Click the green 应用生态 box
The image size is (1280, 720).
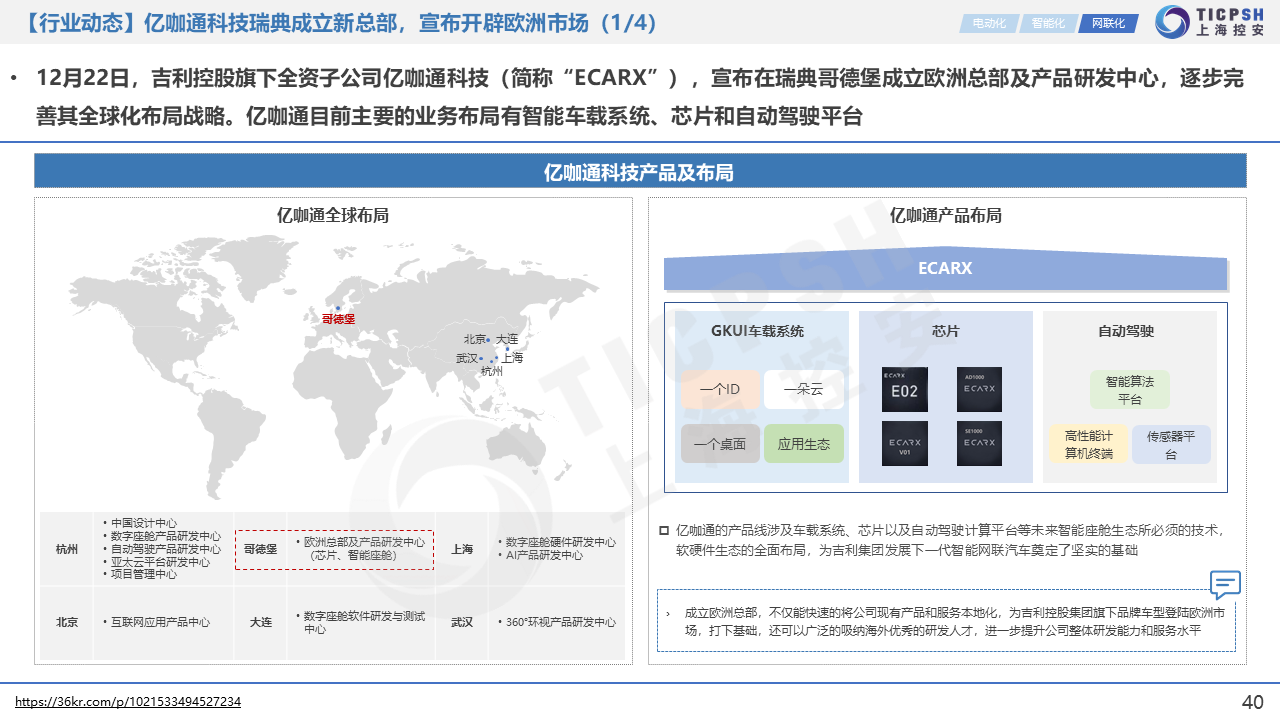point(803,444)
